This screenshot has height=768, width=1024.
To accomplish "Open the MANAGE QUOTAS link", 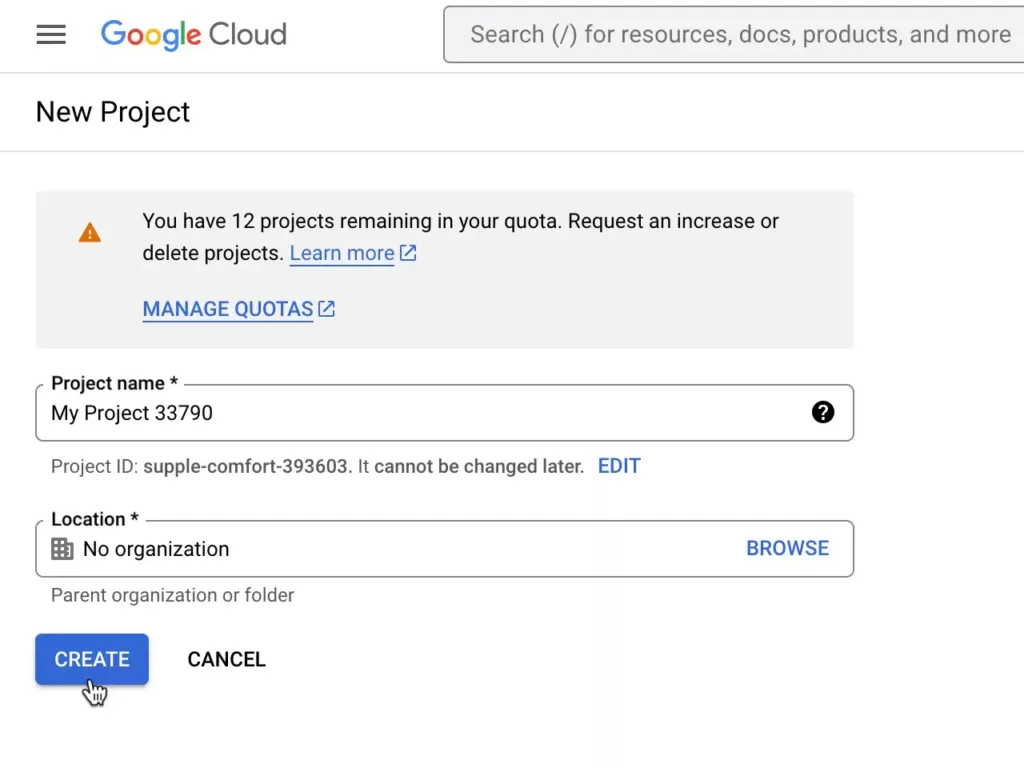I will (228, 309).
